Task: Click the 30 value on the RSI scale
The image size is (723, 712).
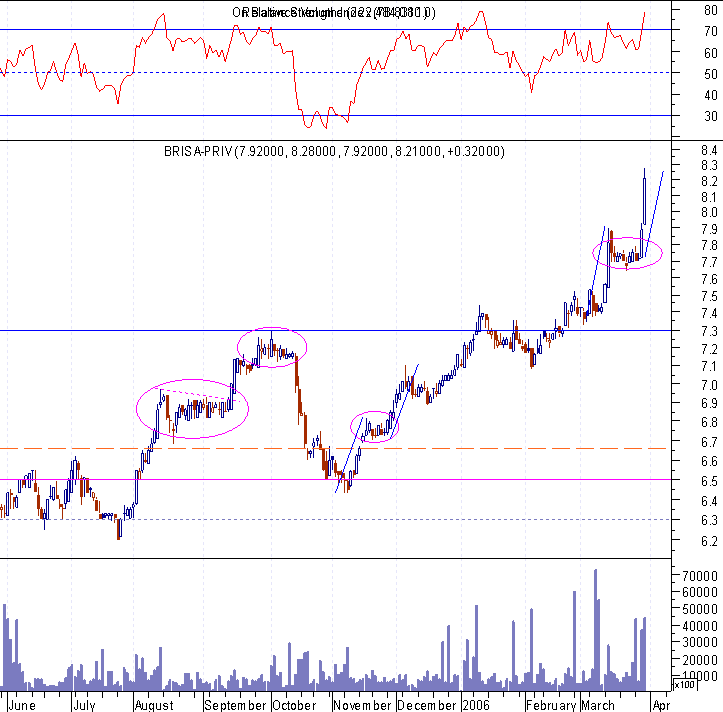Action: tap(711, 116)
